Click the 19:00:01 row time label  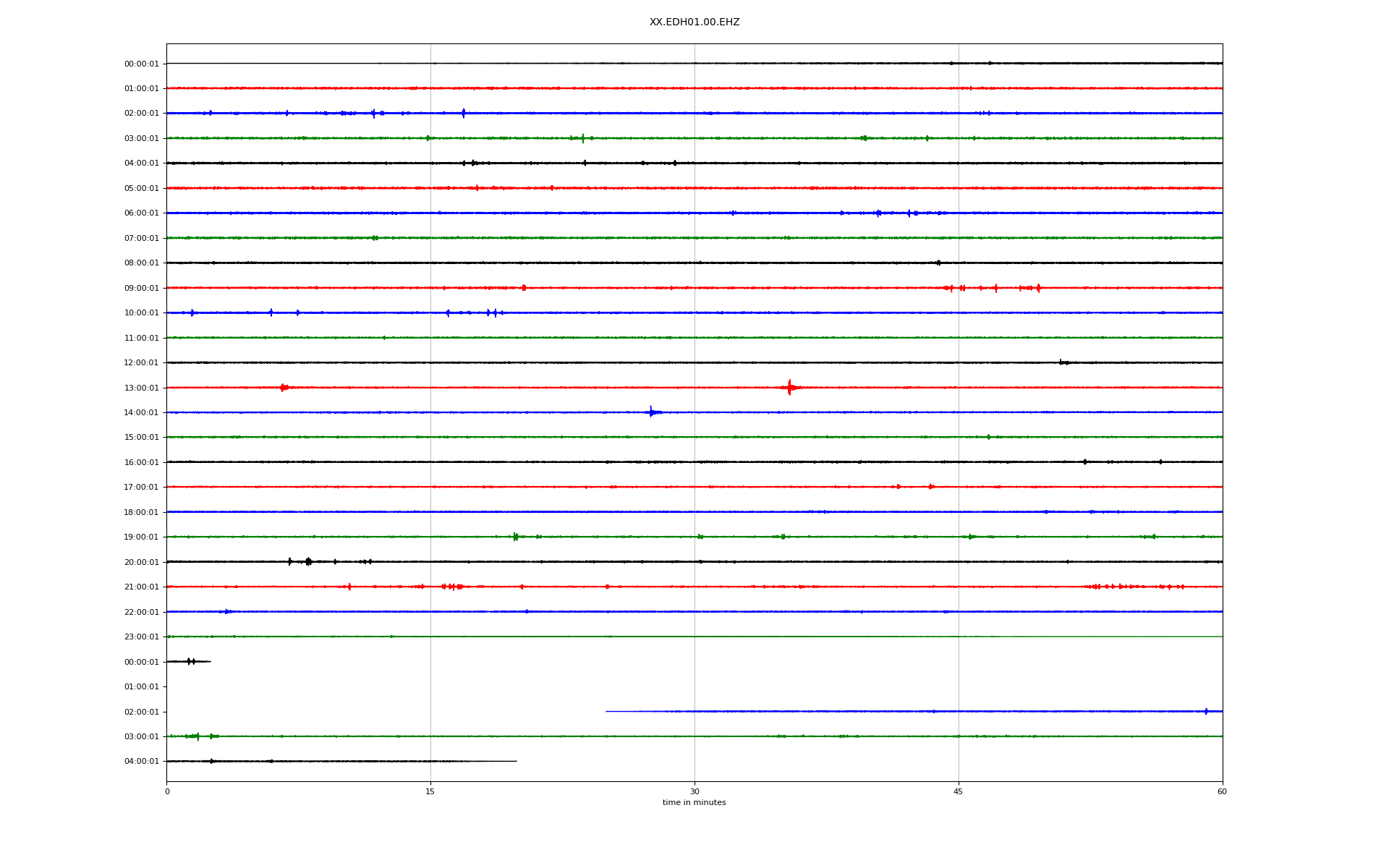[141, 537]
